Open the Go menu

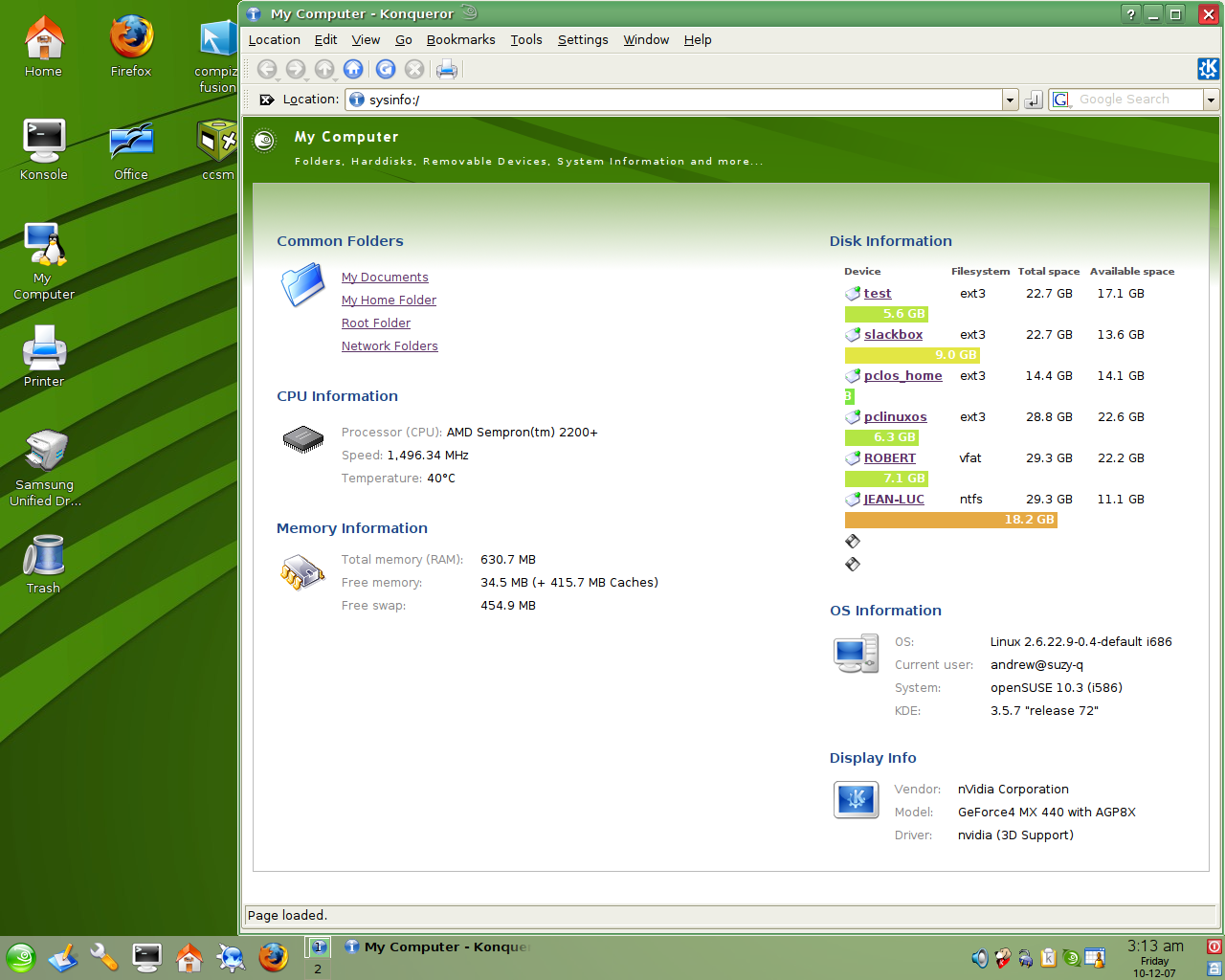coord(404,39)
